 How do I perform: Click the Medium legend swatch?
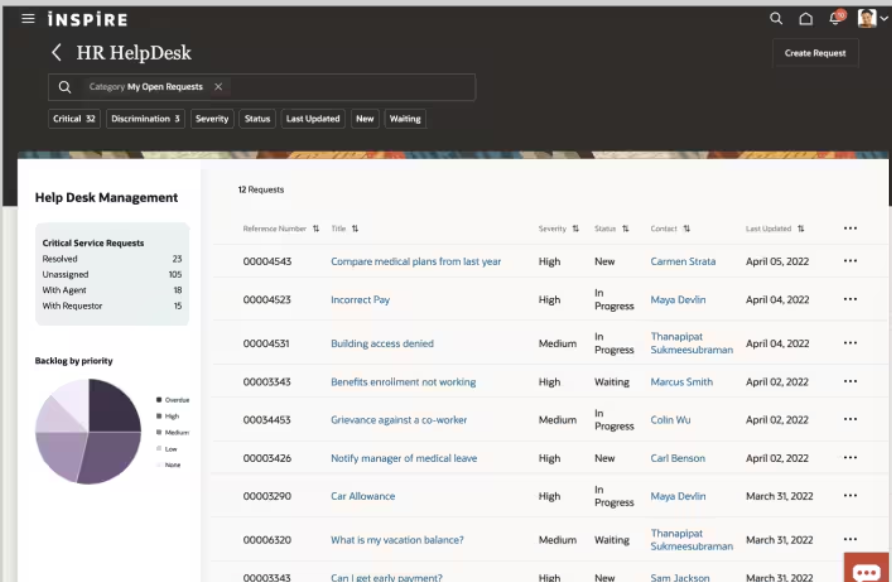coord(159,432)
